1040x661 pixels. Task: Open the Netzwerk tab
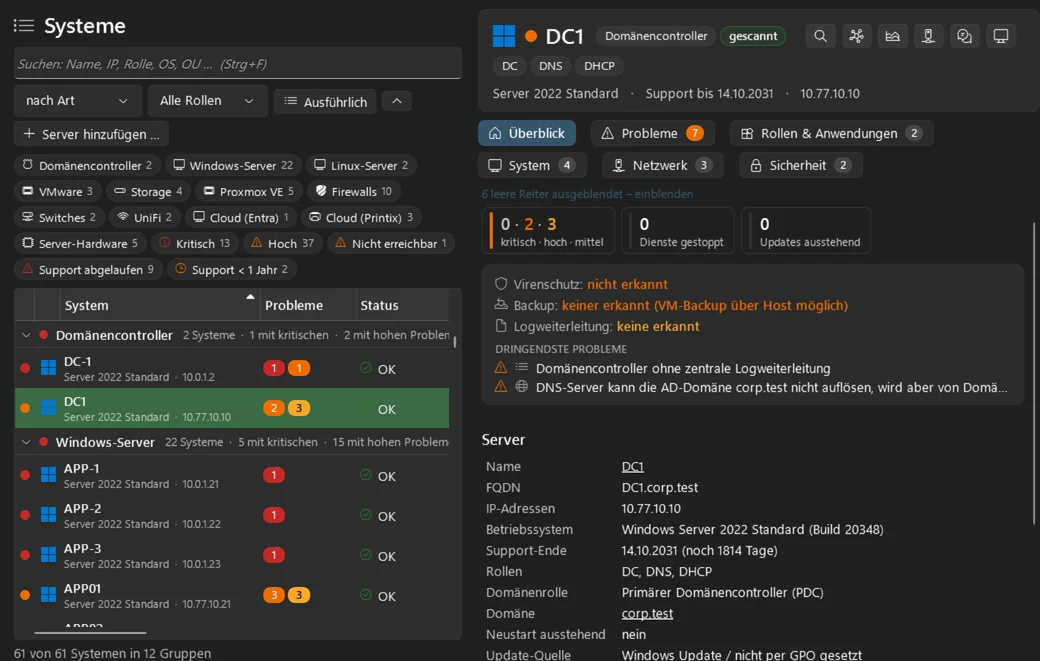[x=663, y=165]
